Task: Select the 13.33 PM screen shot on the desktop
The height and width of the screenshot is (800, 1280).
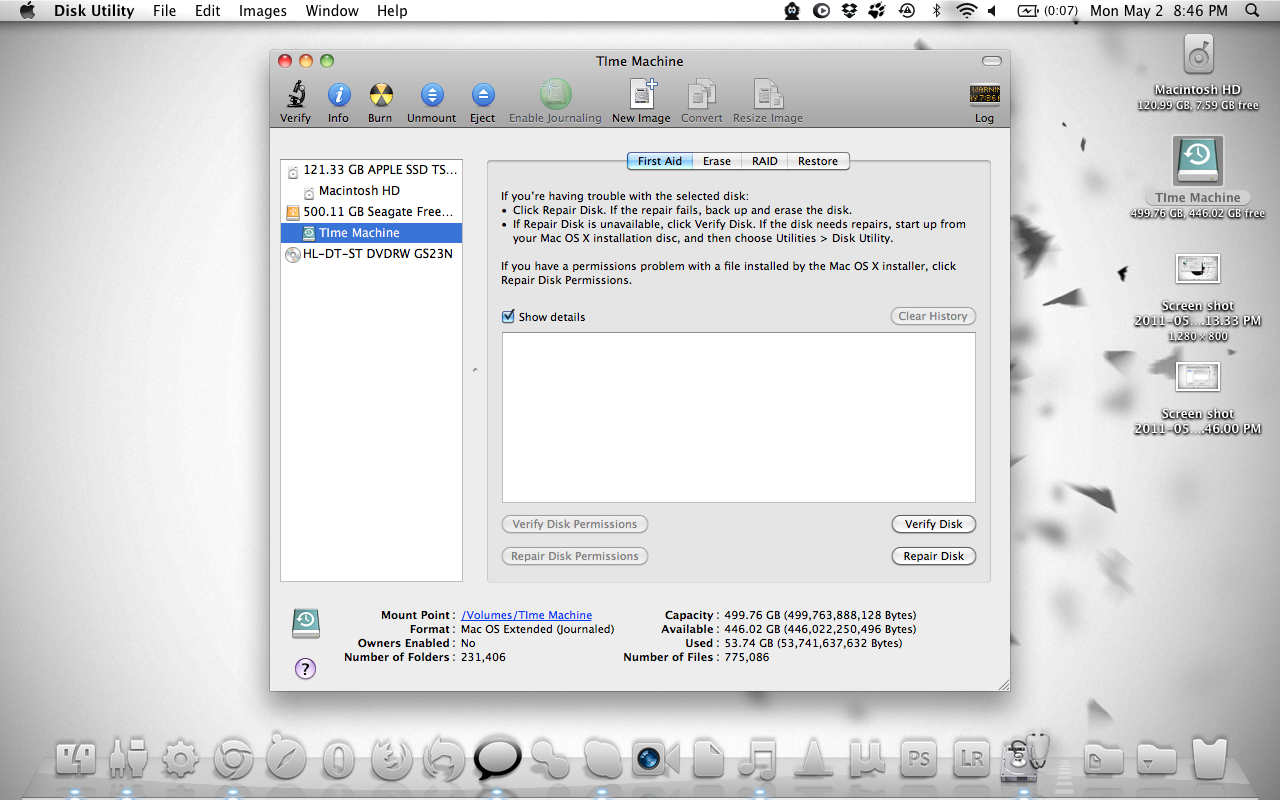Action: point(1198,268)
